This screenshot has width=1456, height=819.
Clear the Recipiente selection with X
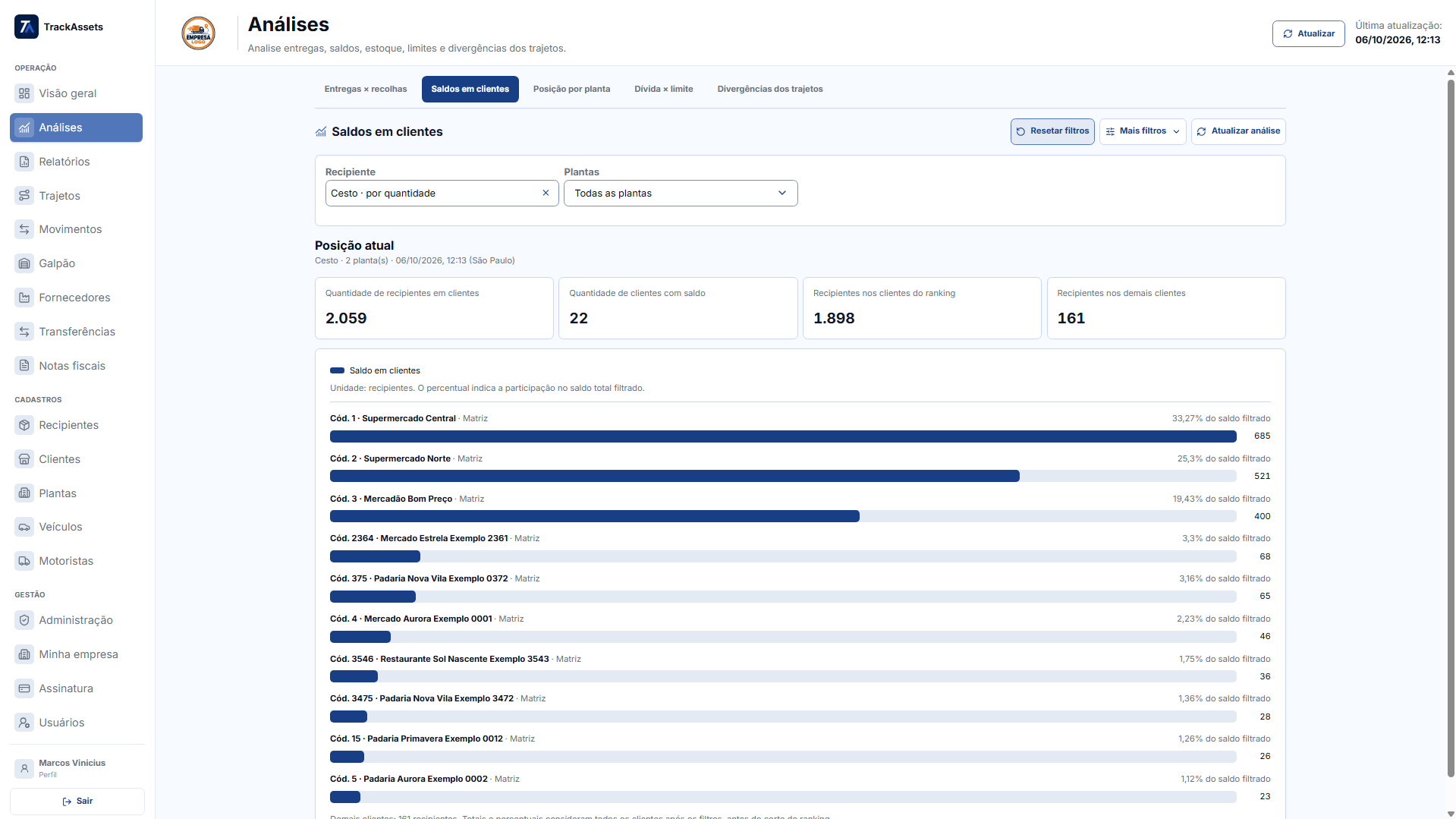coord(546,193)
